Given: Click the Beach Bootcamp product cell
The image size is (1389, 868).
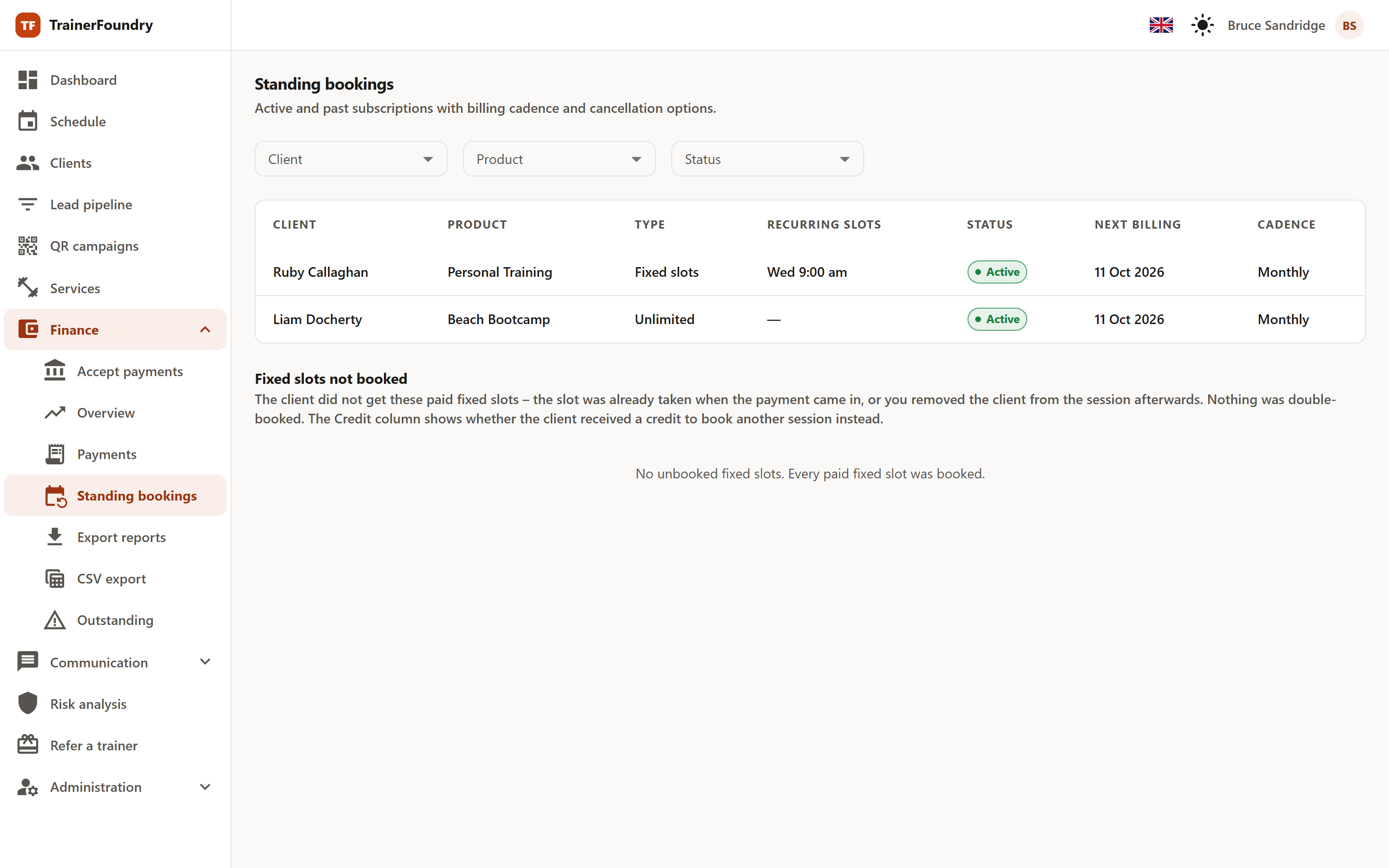Looking at the screenshot, I should pyautogui.click(x=498, y=319).
